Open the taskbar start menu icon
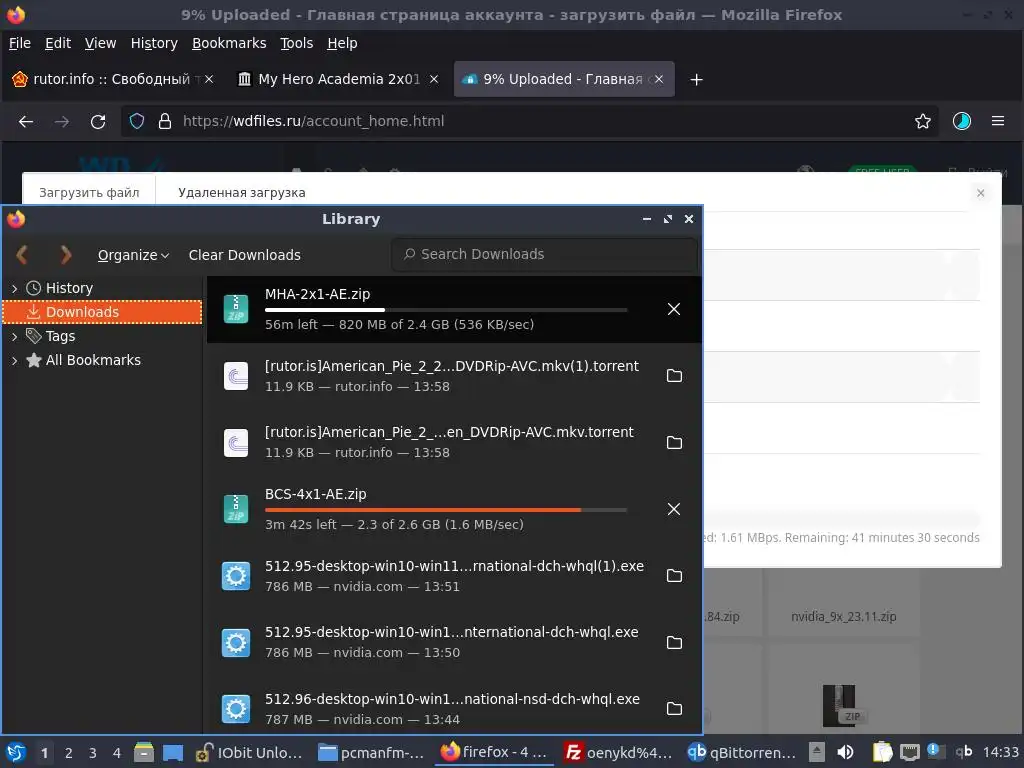 (16, 752)
